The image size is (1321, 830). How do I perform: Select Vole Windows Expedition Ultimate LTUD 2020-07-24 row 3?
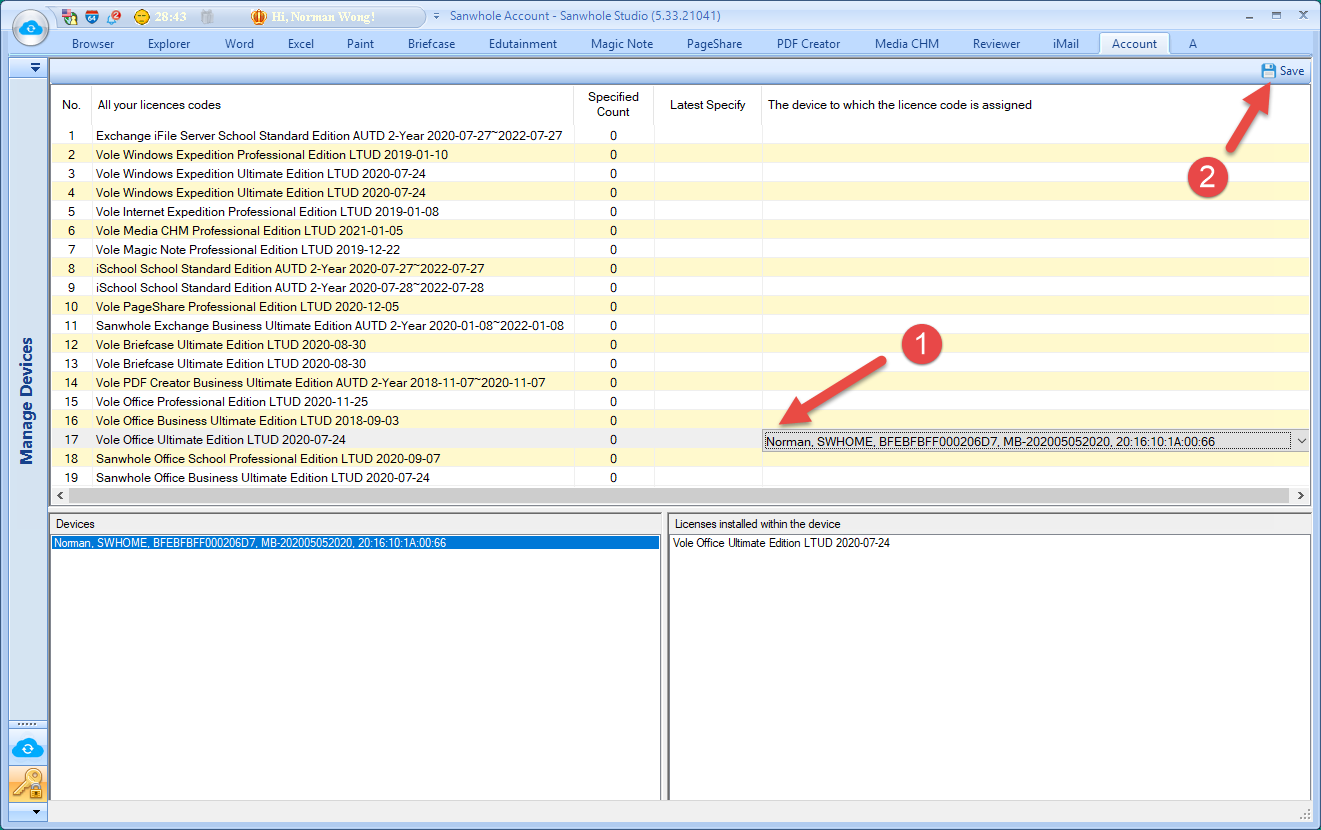coord(680,174)
